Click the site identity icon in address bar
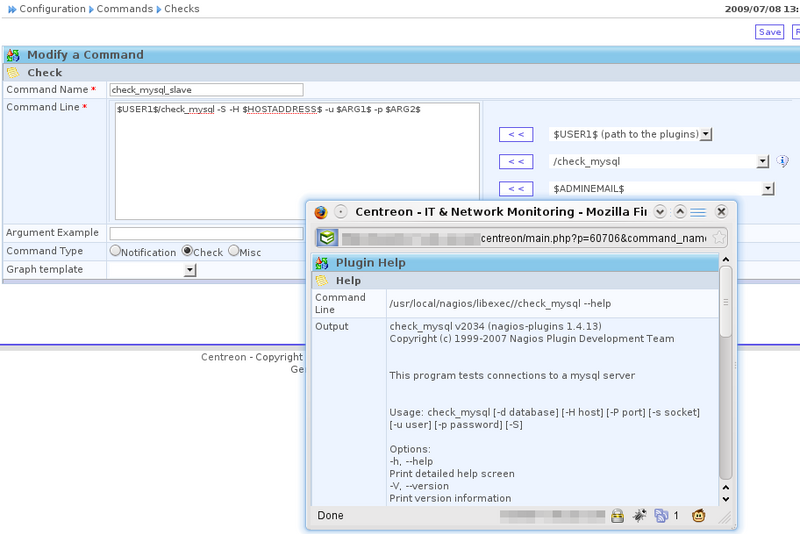The height and width of the screenshot is (534, 800). (327, 238)
